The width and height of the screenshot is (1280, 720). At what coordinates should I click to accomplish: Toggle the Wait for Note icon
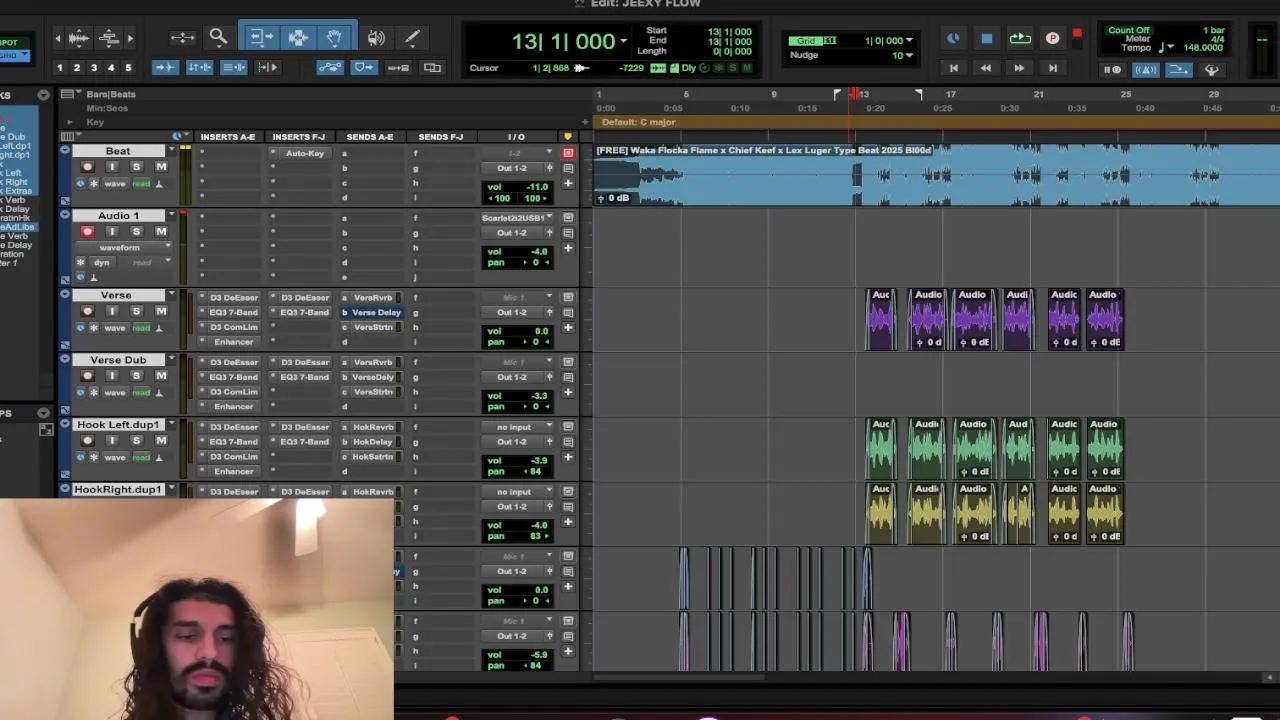tap(1112, 70)
